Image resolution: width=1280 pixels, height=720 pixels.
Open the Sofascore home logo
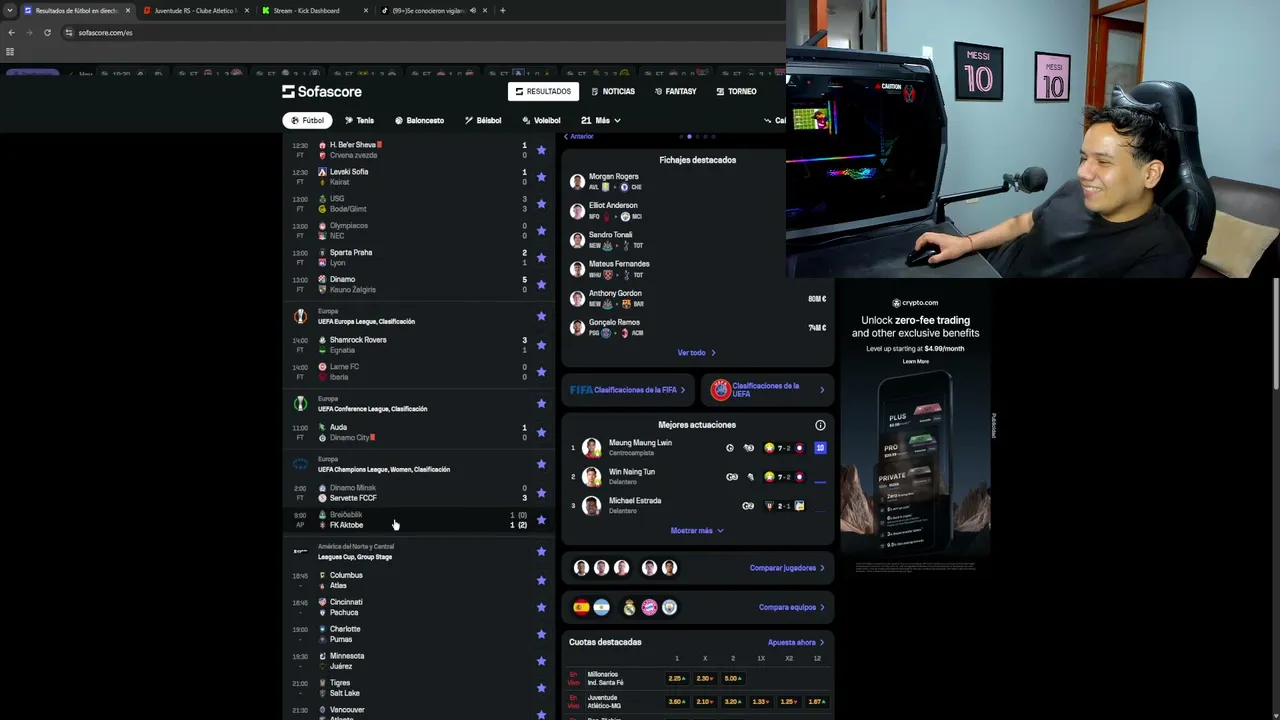322,91
